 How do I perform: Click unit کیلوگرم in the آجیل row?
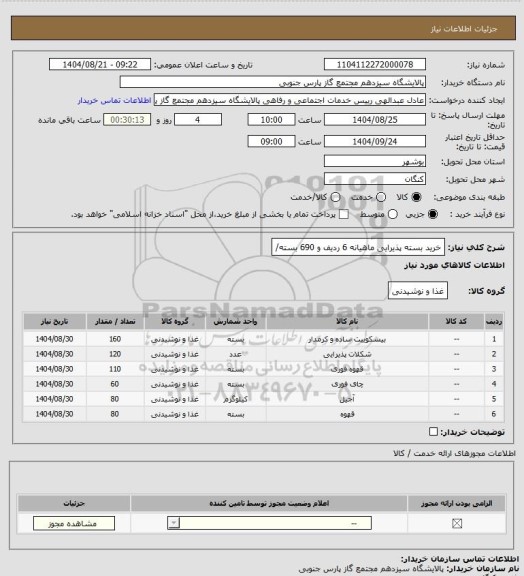coord(236,399)
